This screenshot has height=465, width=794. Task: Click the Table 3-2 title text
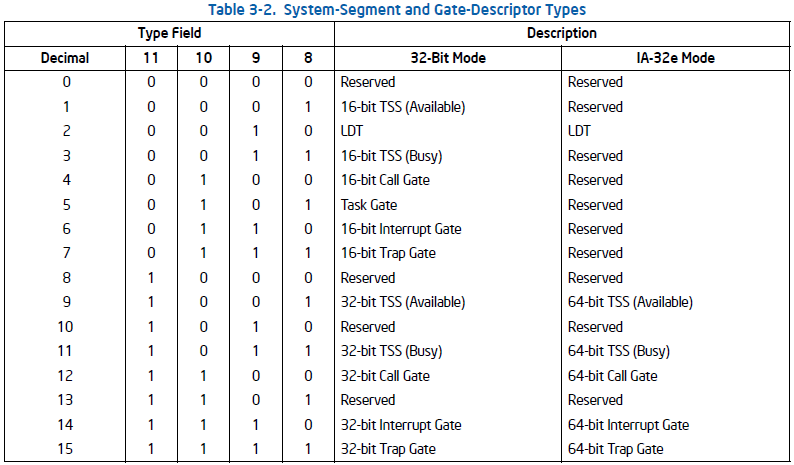[x=397, y=10]
